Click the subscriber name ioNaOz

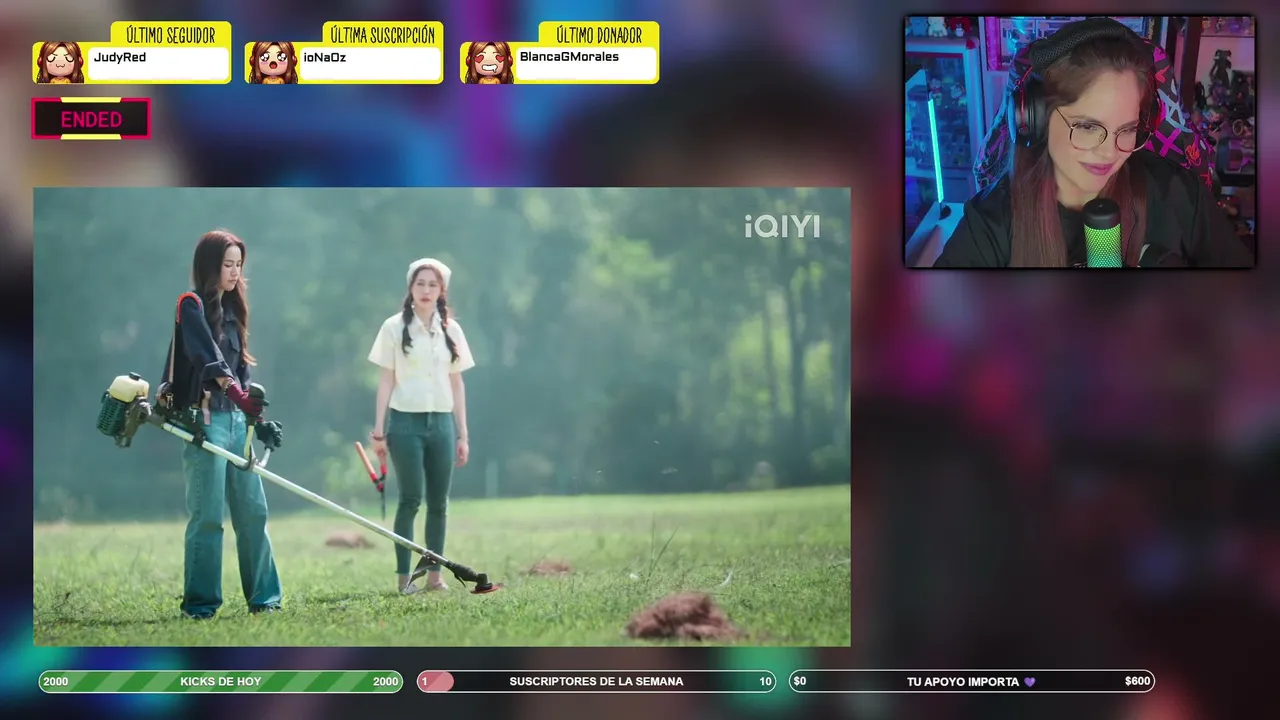point(325,58)
